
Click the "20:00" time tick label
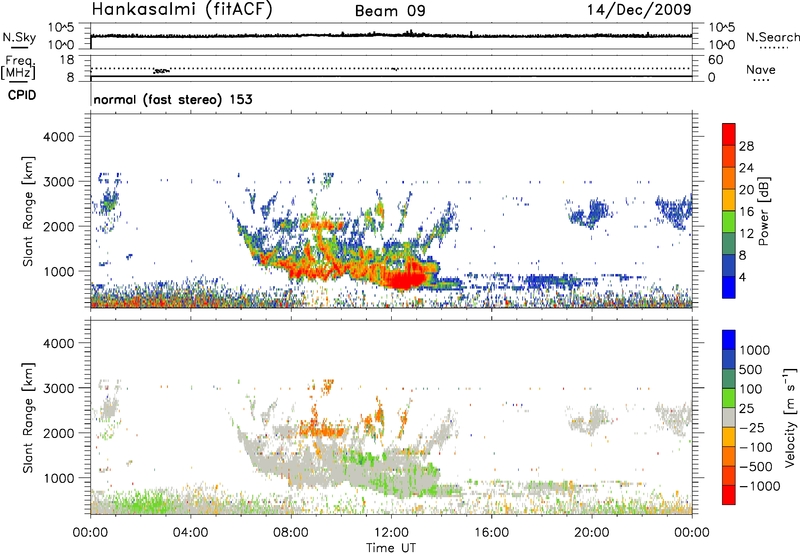591,533
